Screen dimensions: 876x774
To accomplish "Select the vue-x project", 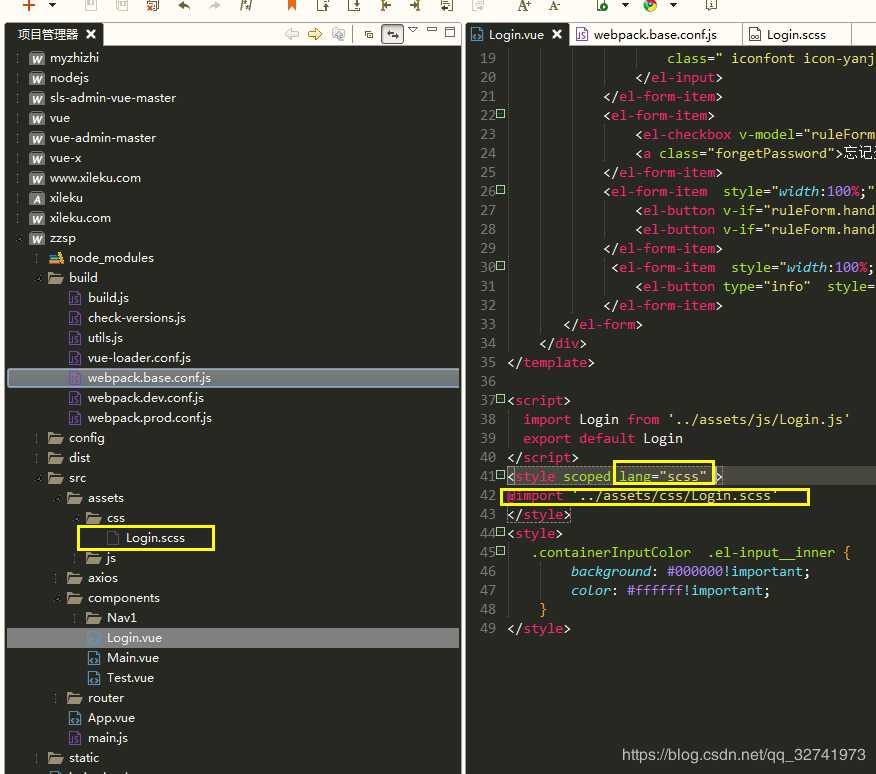I will click(x=65, y=158).
